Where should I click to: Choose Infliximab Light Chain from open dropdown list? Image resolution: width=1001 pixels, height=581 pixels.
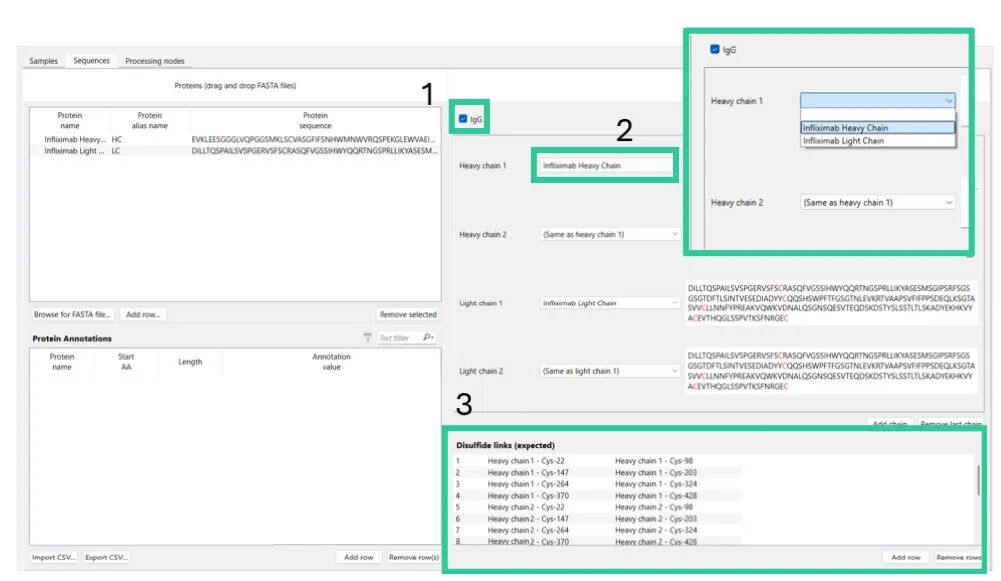[843, 141]
